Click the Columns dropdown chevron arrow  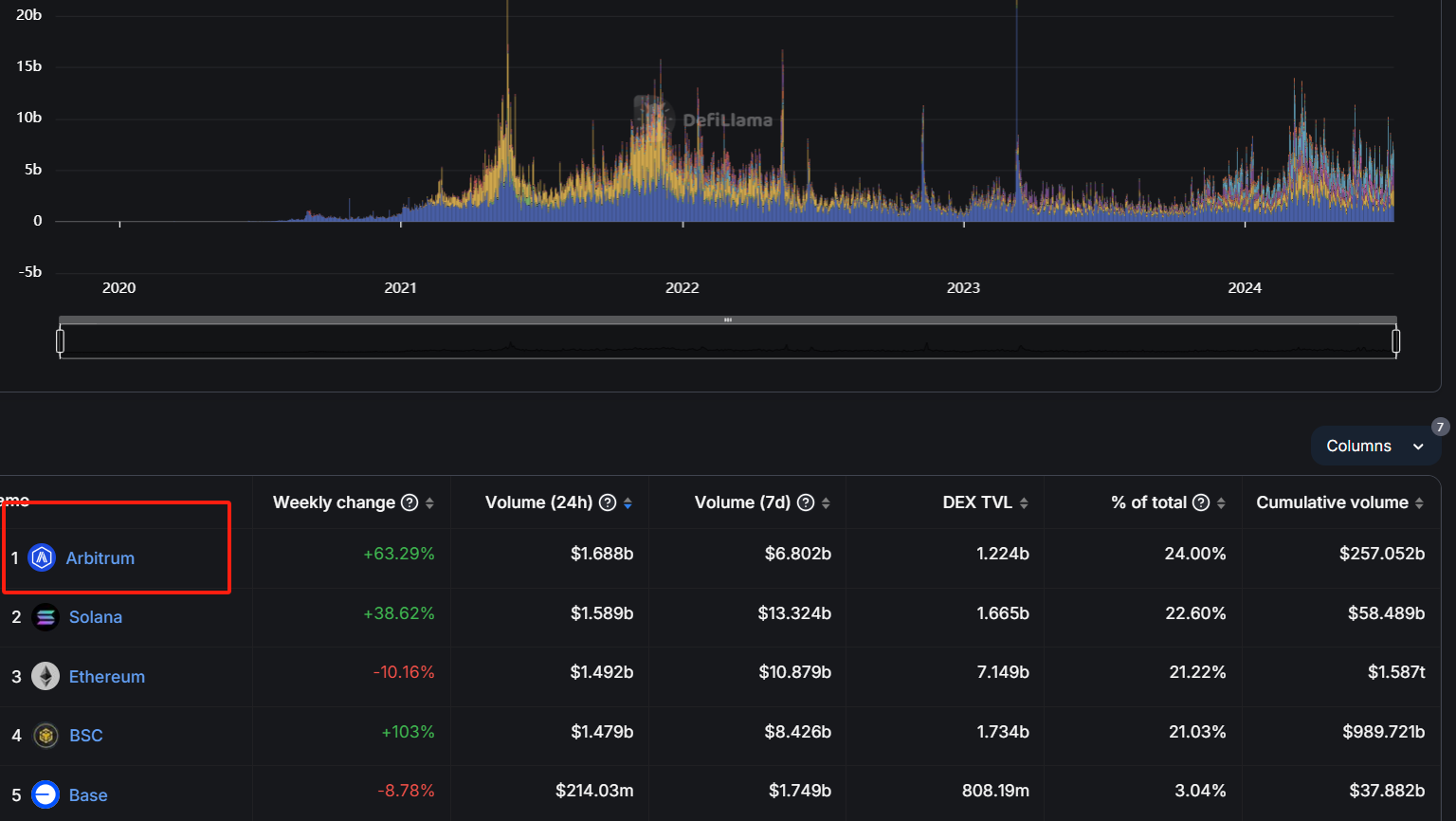(1418, 447)
